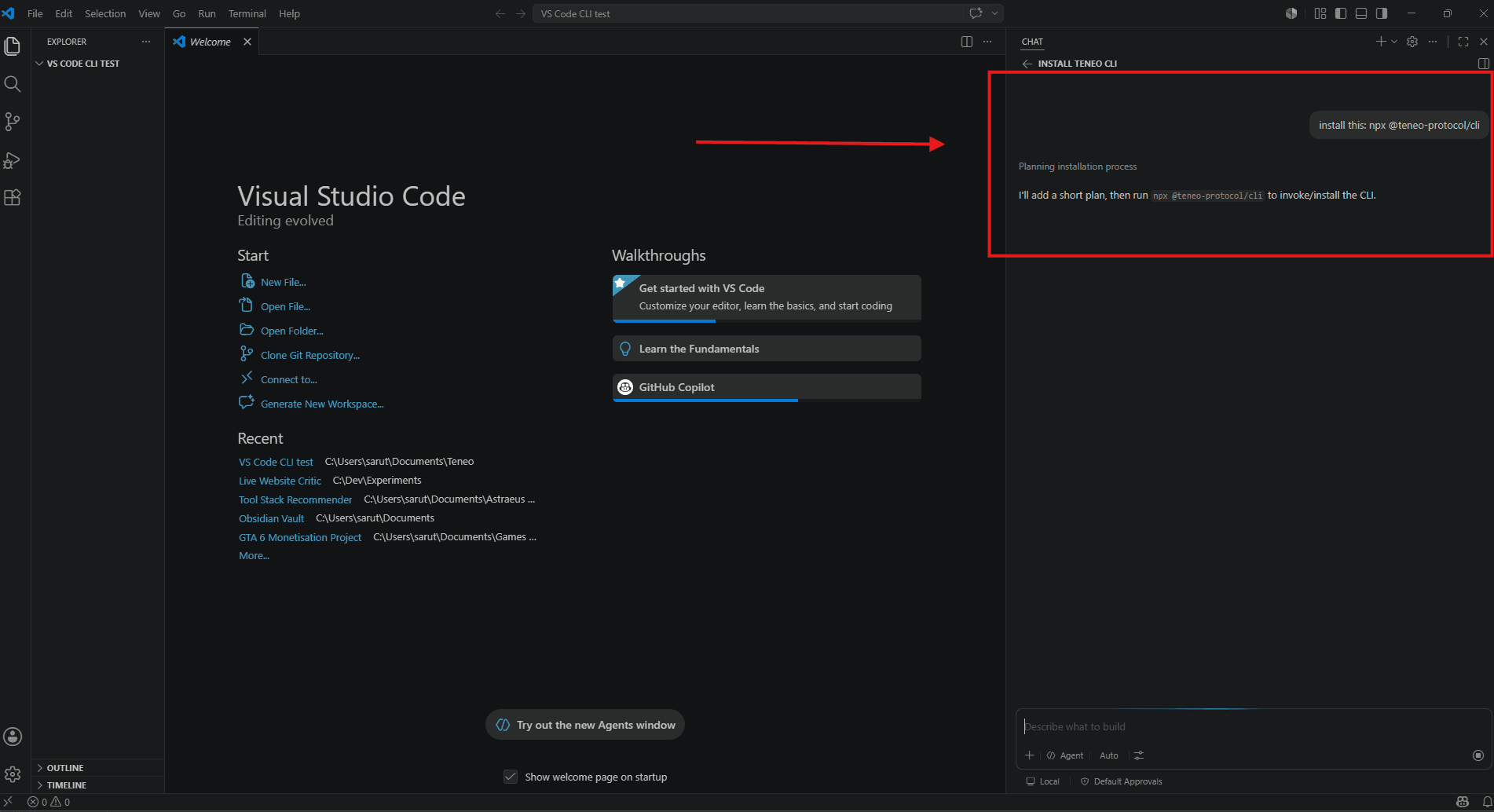Image resolution: width=1494 pixels, height=812 pixels.
Task: Open the Manage gear in activity bar
Action: pyautogui.click(x=13, y=774)
